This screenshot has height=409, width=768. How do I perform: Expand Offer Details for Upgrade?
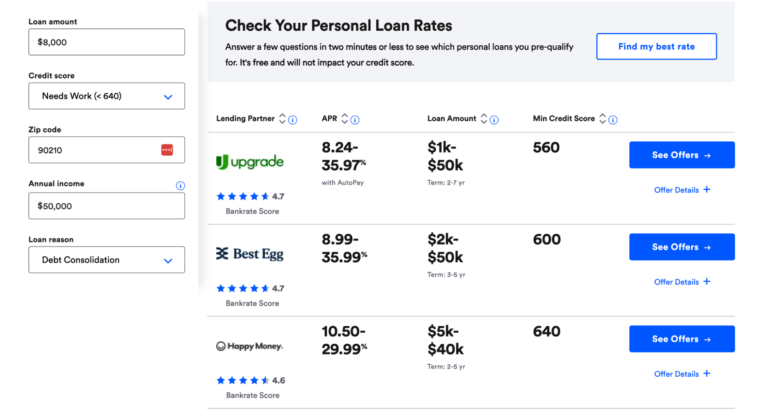pos(682,190)
